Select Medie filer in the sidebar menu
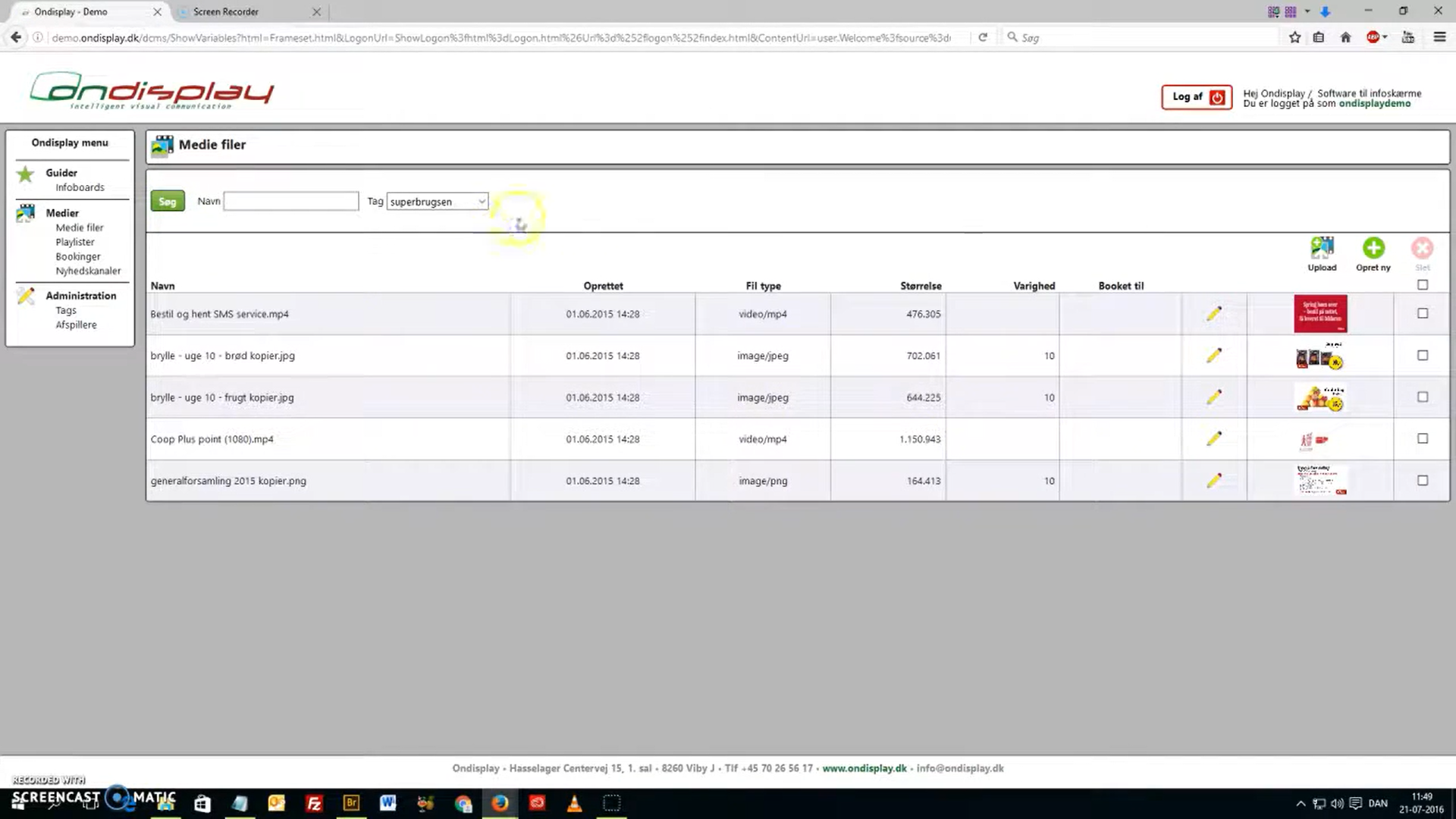Image resolution: width=1456 pixels, height=819 pixels. (80, 227)
